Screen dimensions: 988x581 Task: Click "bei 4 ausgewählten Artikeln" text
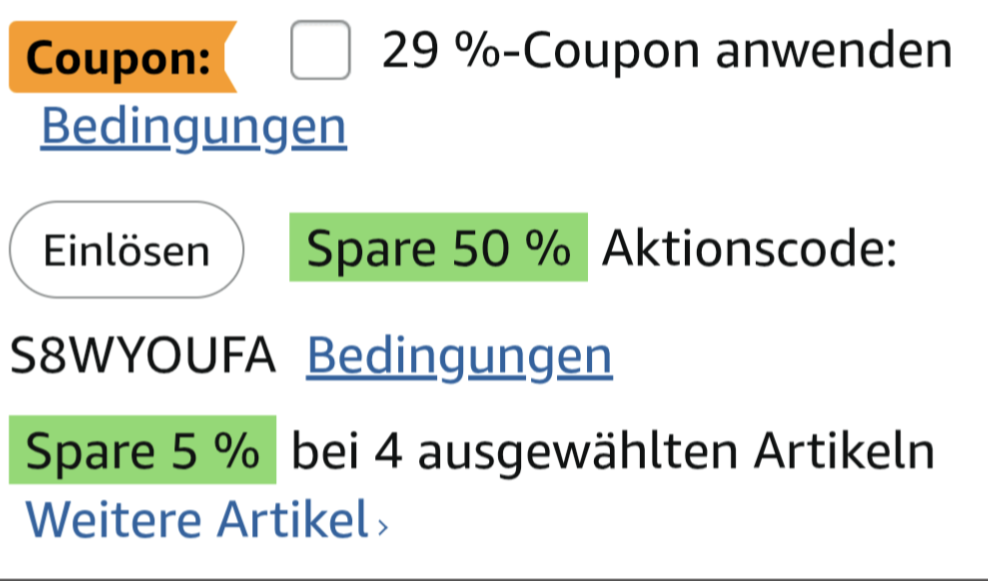pyautogui.click(x=614, y=451)
